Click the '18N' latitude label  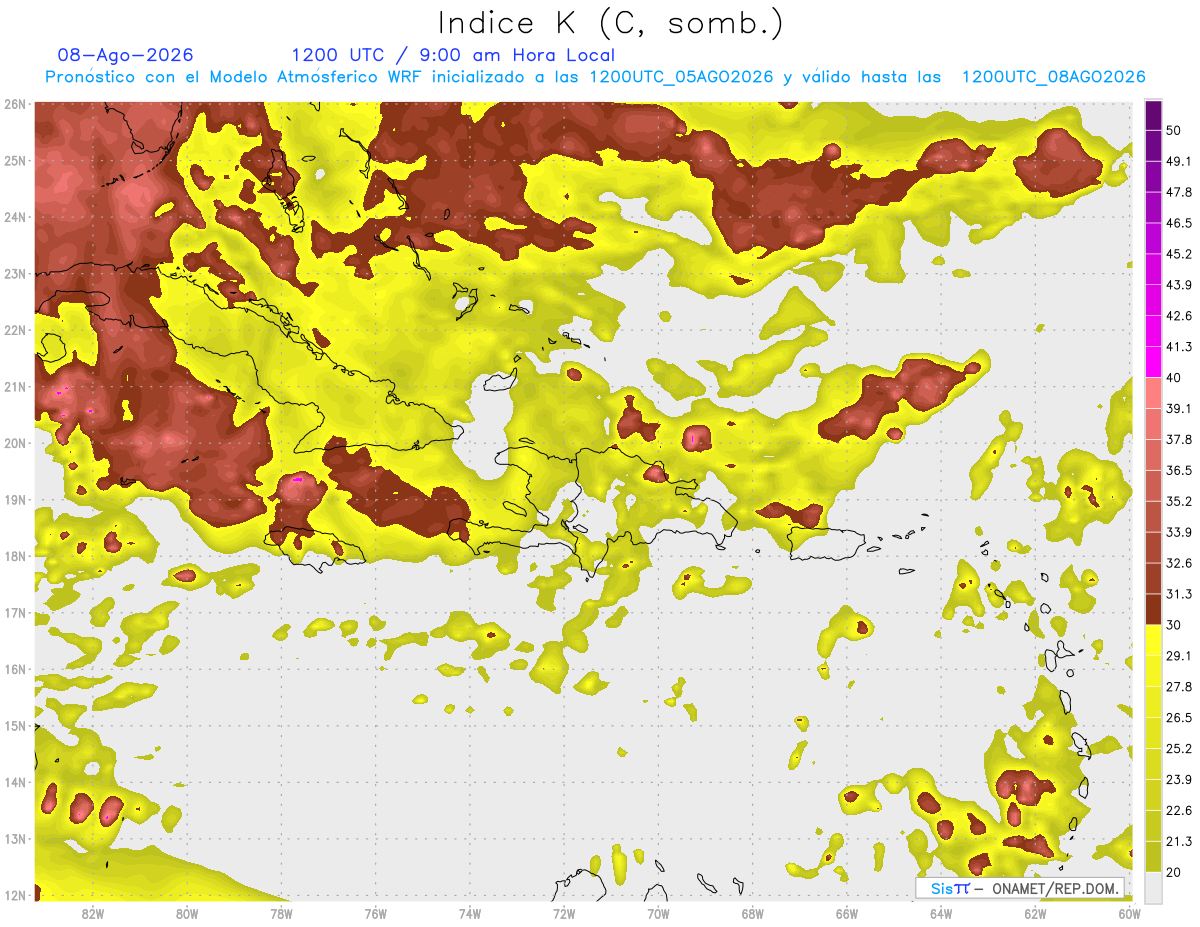(x=15, y=556)
